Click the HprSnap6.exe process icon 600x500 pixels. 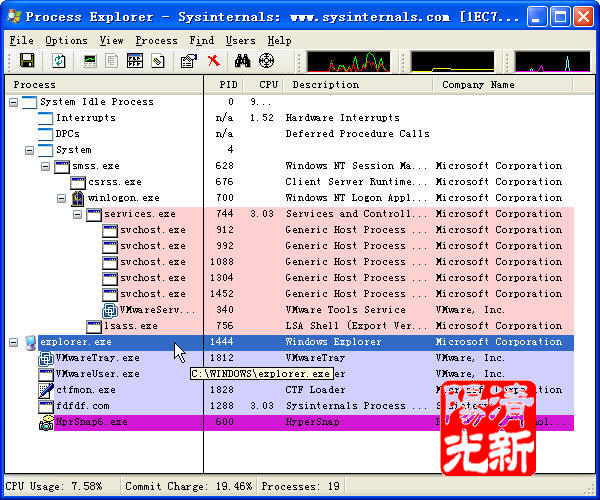pos(46,422)
